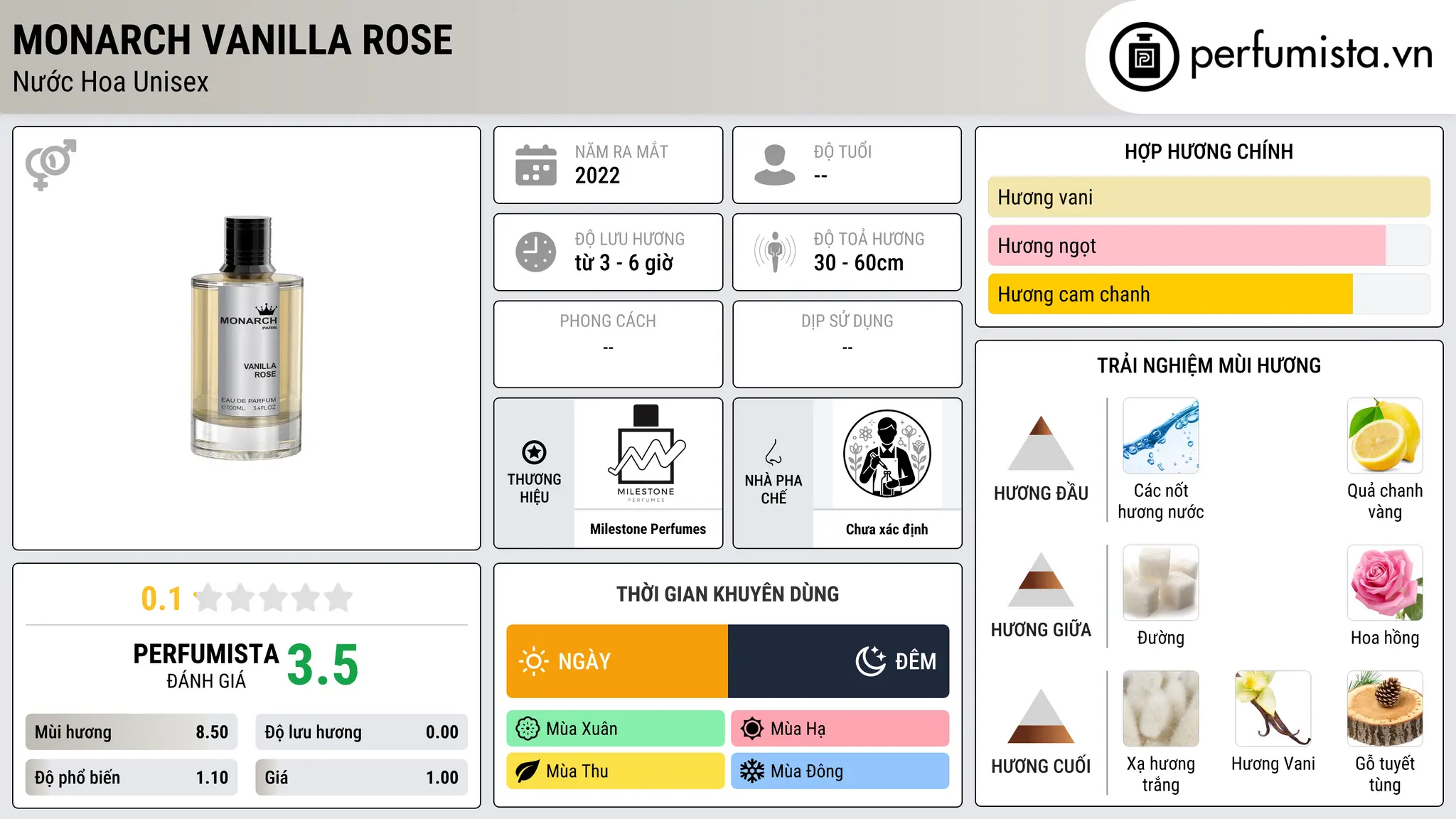Click the Mùa Thu season tag
This screenshot has width=1456, height=819.
point(616,771)
